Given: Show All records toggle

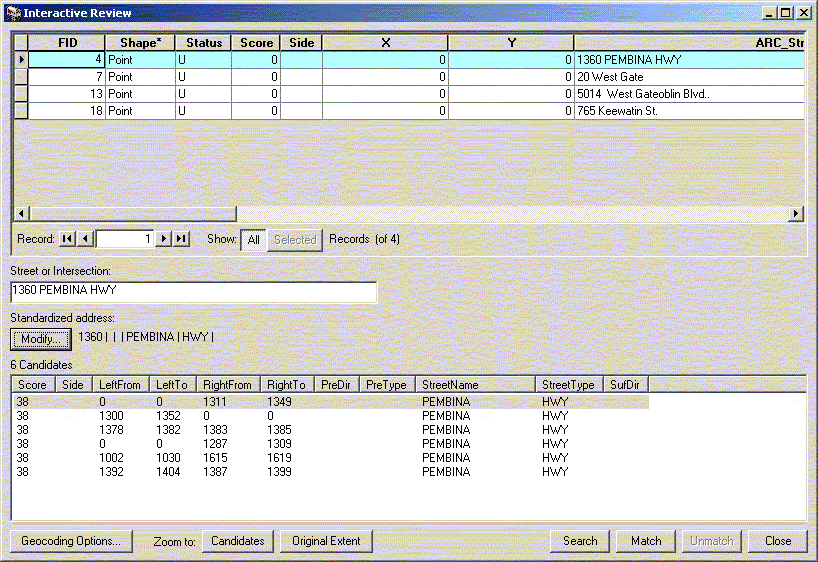Looking at the screenshot, I should click(x=253, y=239).
